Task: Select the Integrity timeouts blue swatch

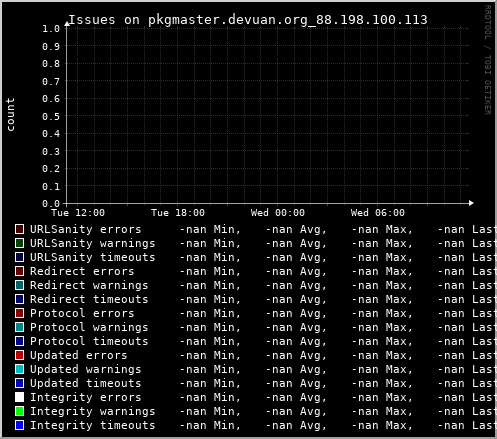Action: click(x=20, y=425)
